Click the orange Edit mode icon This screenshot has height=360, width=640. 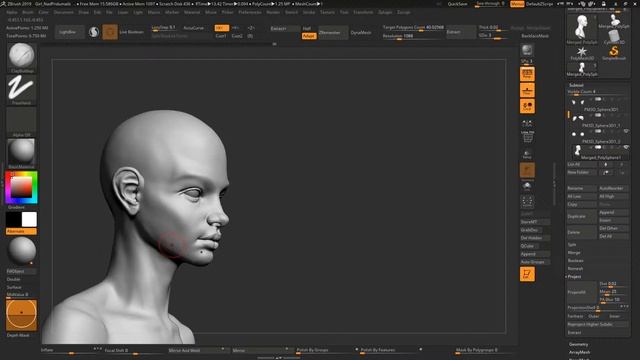(x=527, y=274)
